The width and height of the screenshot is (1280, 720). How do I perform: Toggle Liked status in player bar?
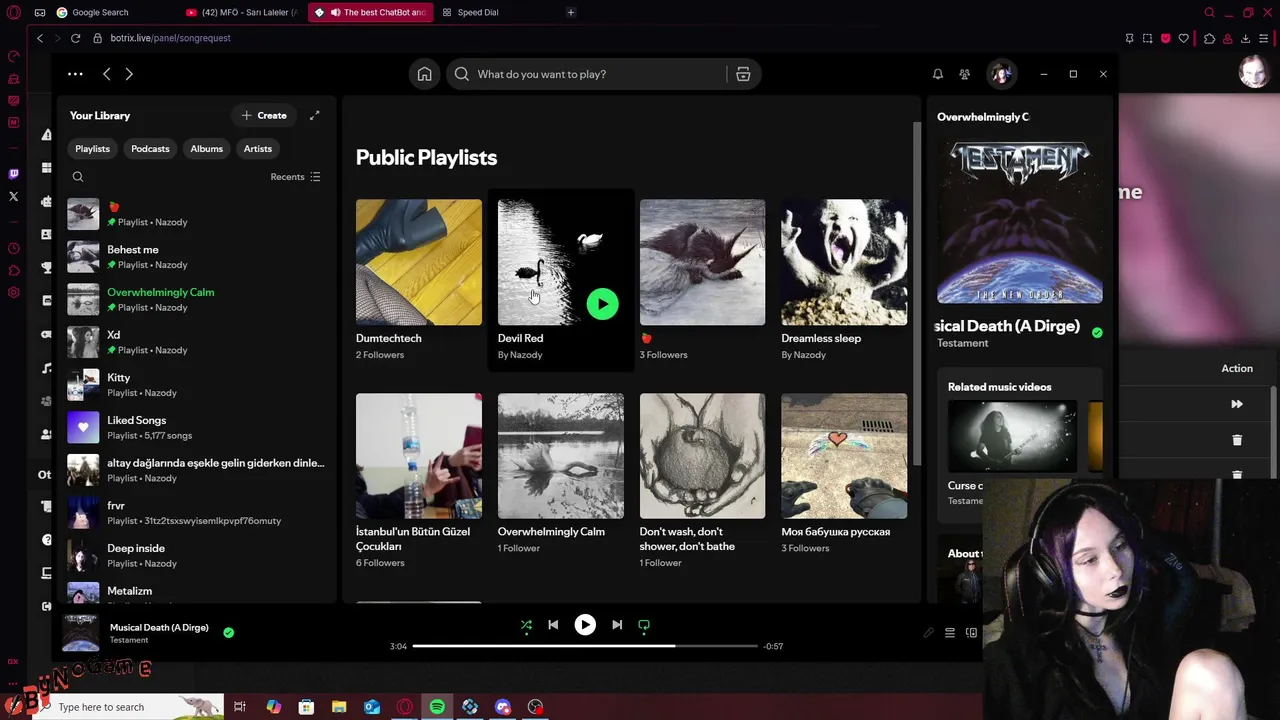point(229,632)
